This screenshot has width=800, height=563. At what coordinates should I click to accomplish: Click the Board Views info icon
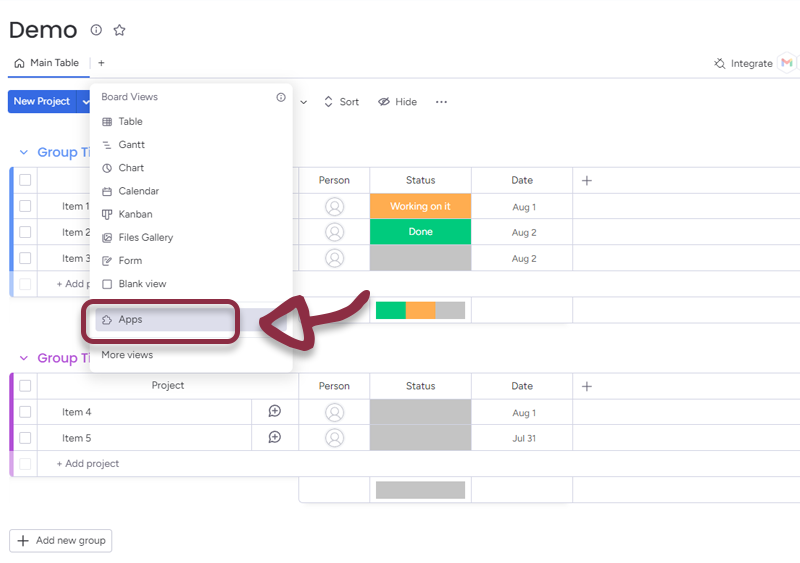[281, 98]
